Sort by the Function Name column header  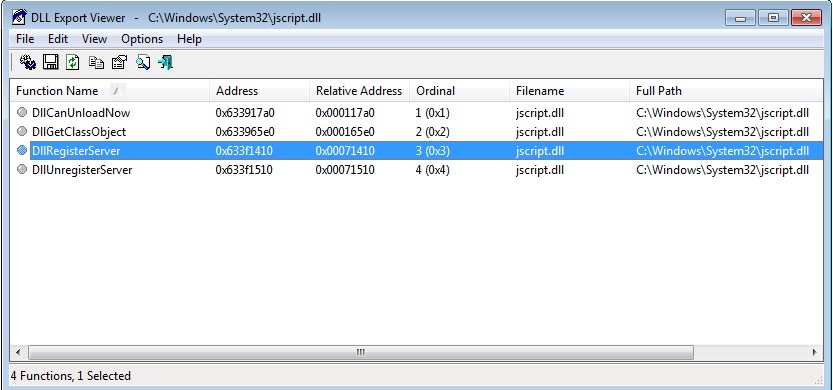[x=109, y=91]
